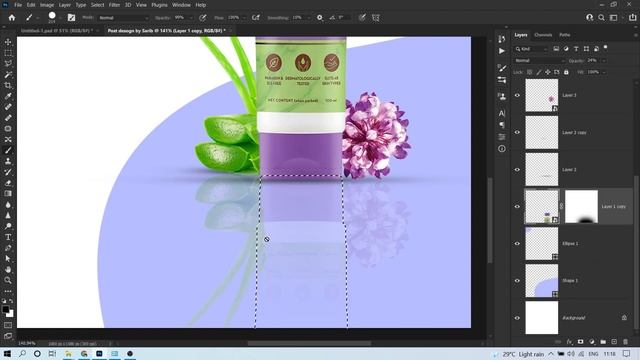The height and width of the screenshot is (360, 640).
Task: Click the Windows Start button
Action: point(7,354)
